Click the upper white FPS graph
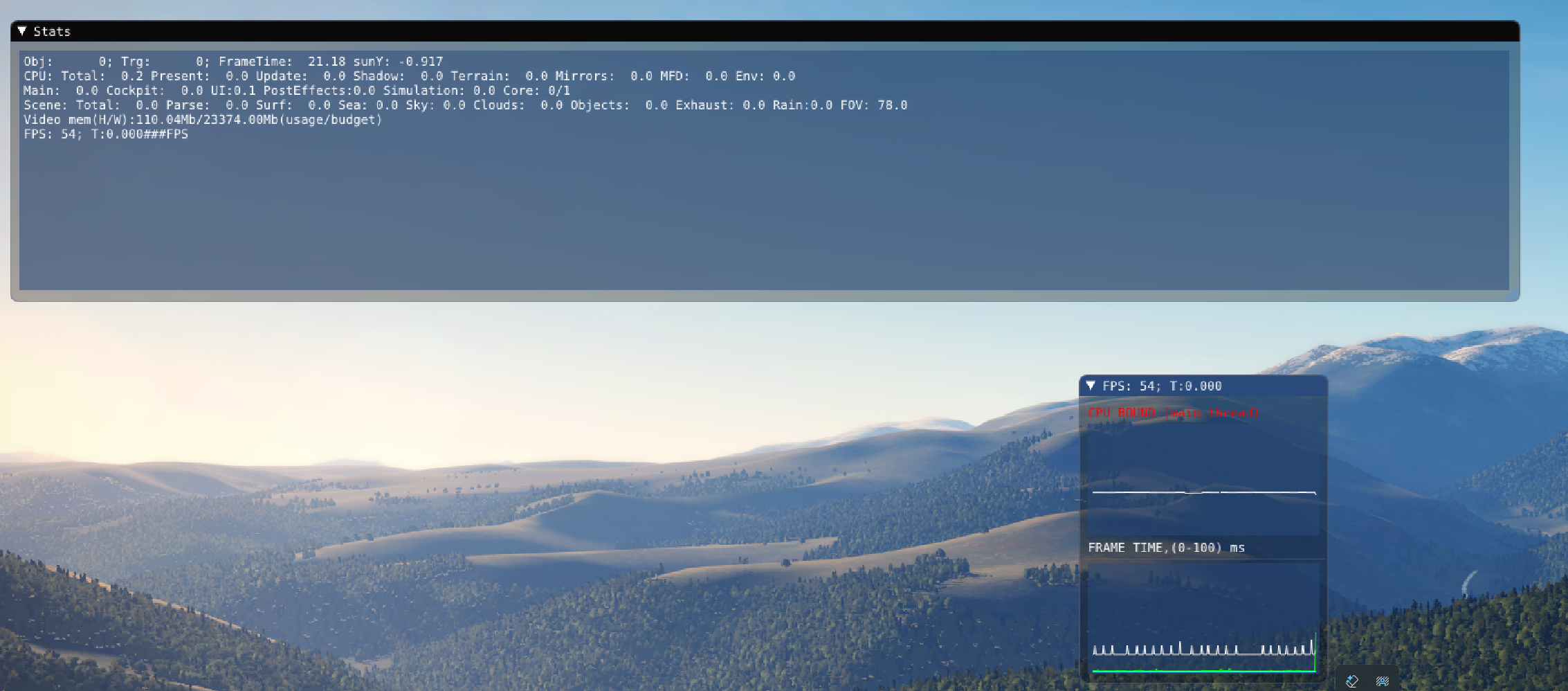The height and width of the screenshot is (691, 1568). 1203,478
